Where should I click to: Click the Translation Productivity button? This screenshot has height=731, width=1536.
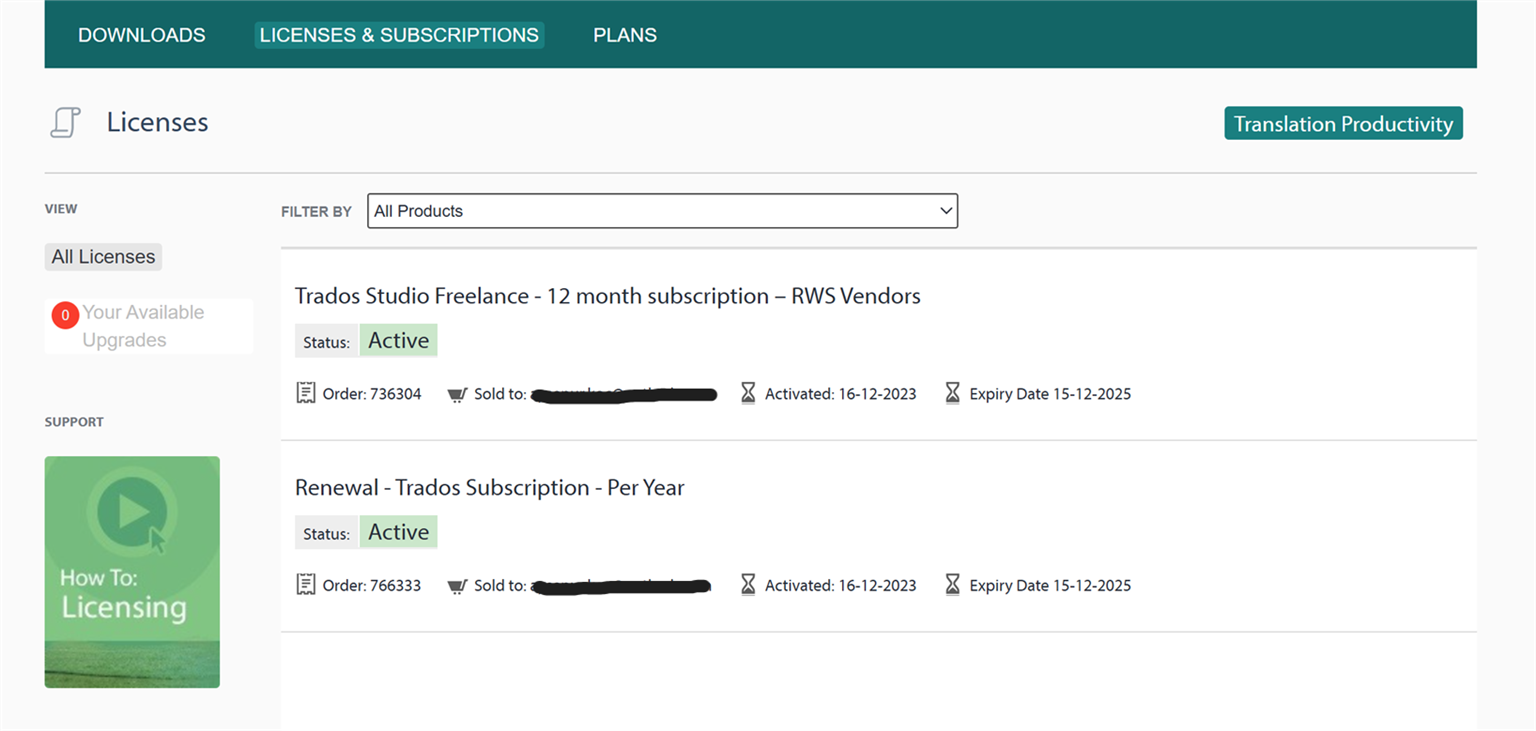pyautogui.click(x=1343, y=123)
